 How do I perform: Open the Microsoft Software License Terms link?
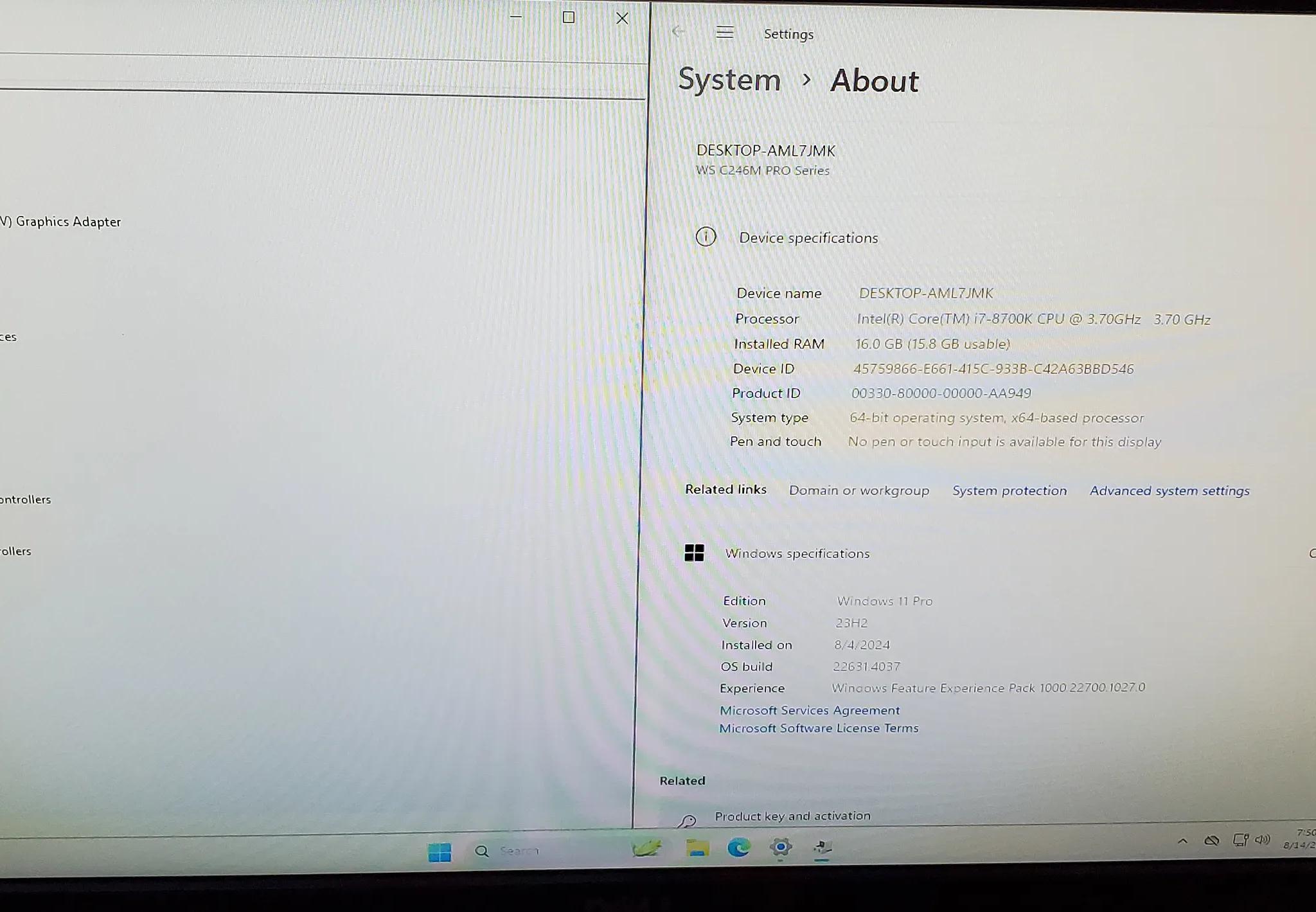pyautogui.click(x=819, y=728)
